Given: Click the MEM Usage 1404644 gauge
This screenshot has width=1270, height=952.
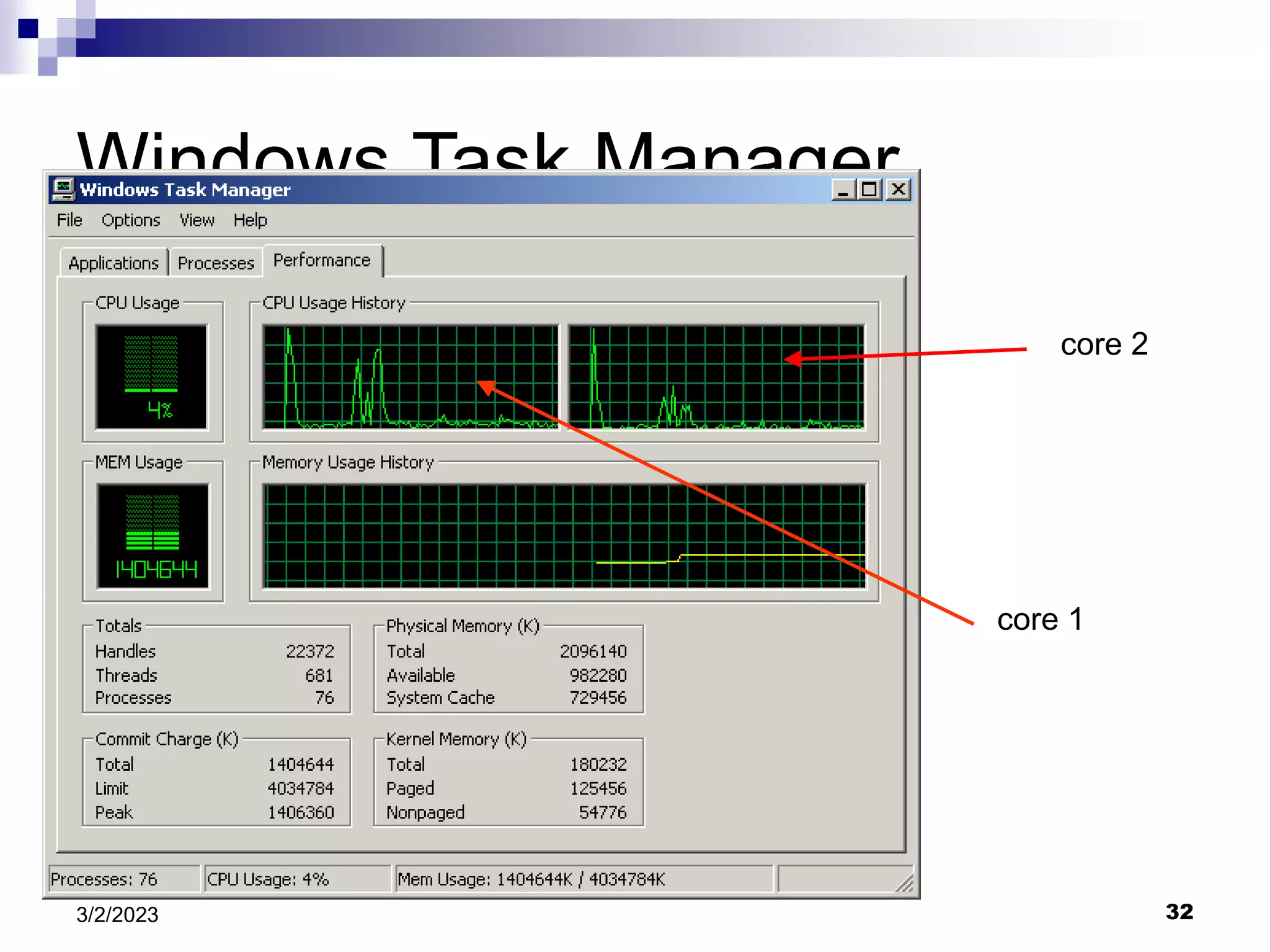Looking at the screenshot, I should point(153,536).
